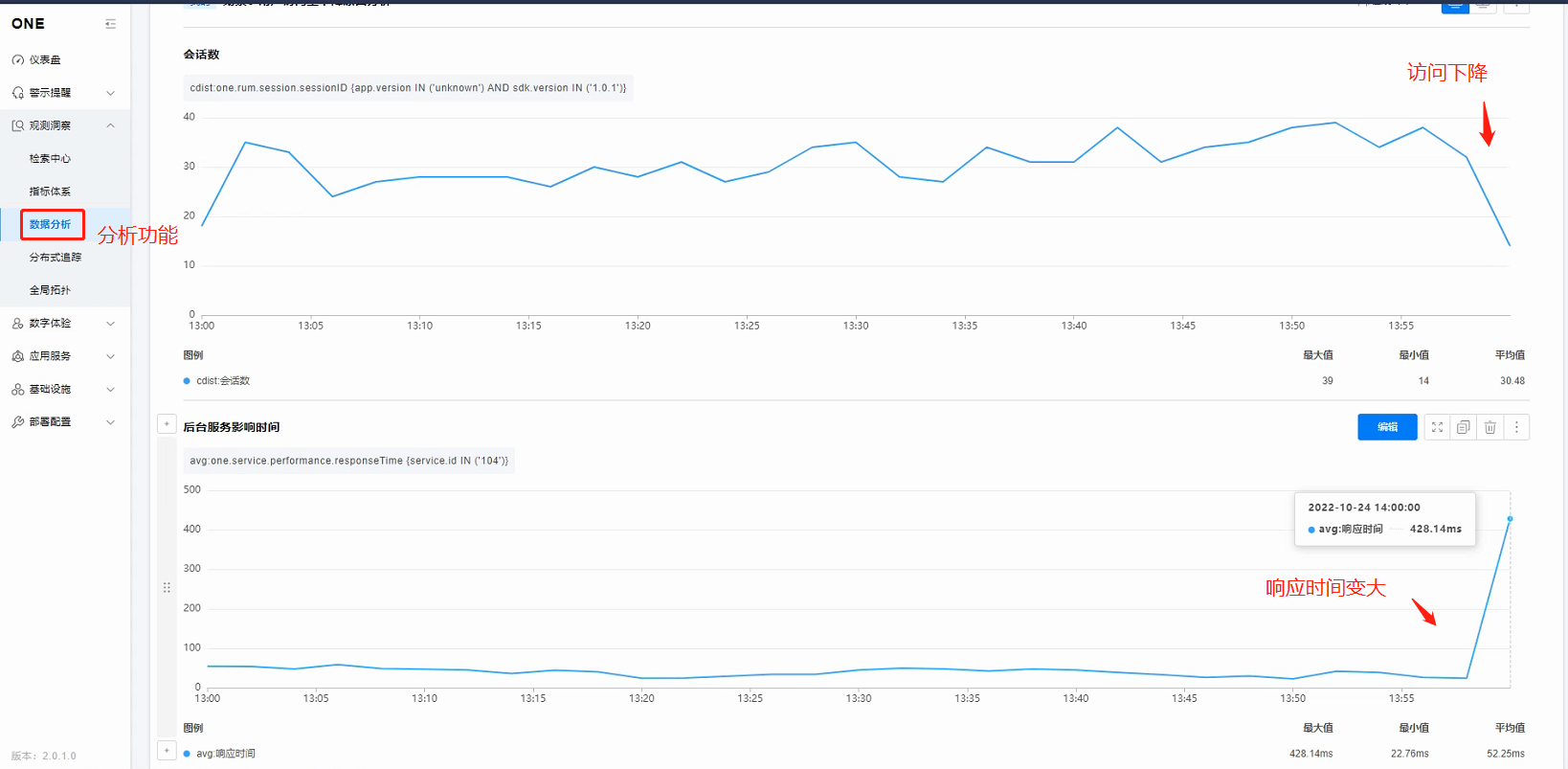1568x769 pixels.
Task: Open the more options icon beside trash
Action: pos(1516,427)
